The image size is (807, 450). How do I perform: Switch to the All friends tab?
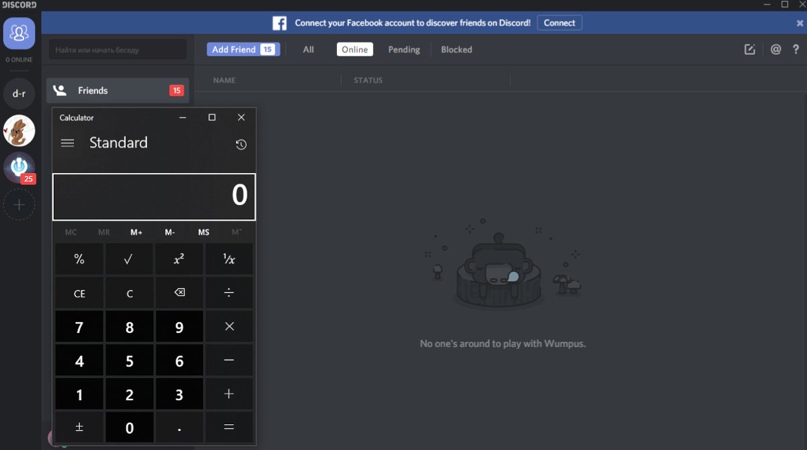pos(308,49)
